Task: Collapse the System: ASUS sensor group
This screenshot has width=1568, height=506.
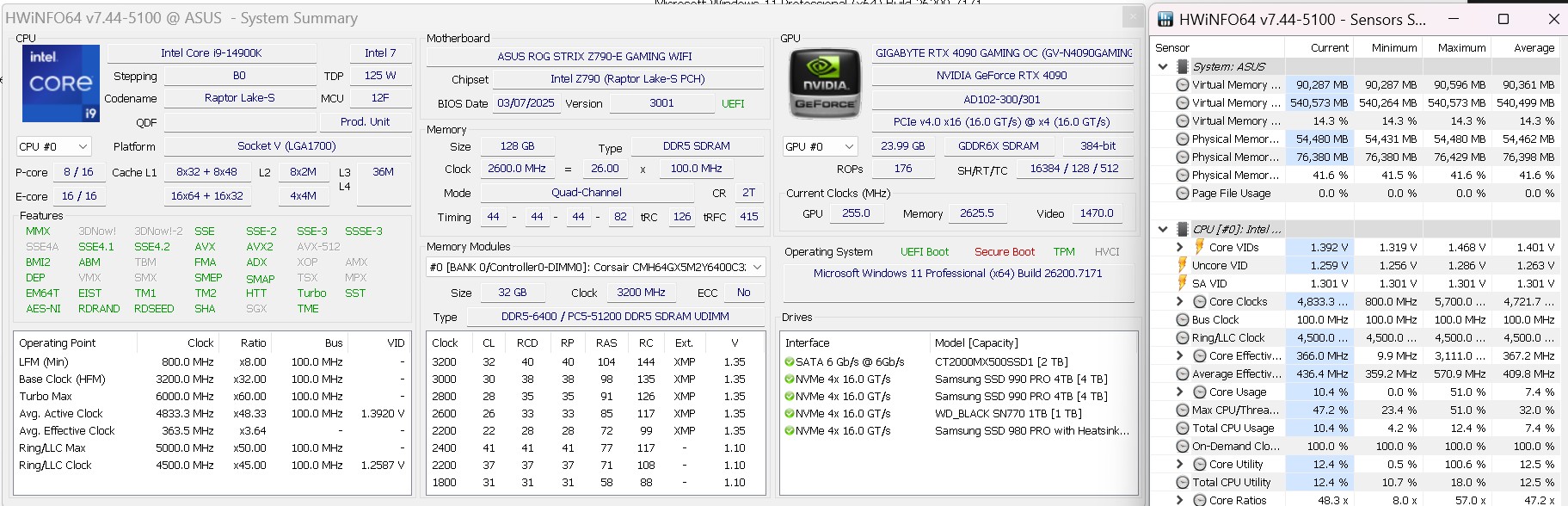Action: pos(1163,66)
